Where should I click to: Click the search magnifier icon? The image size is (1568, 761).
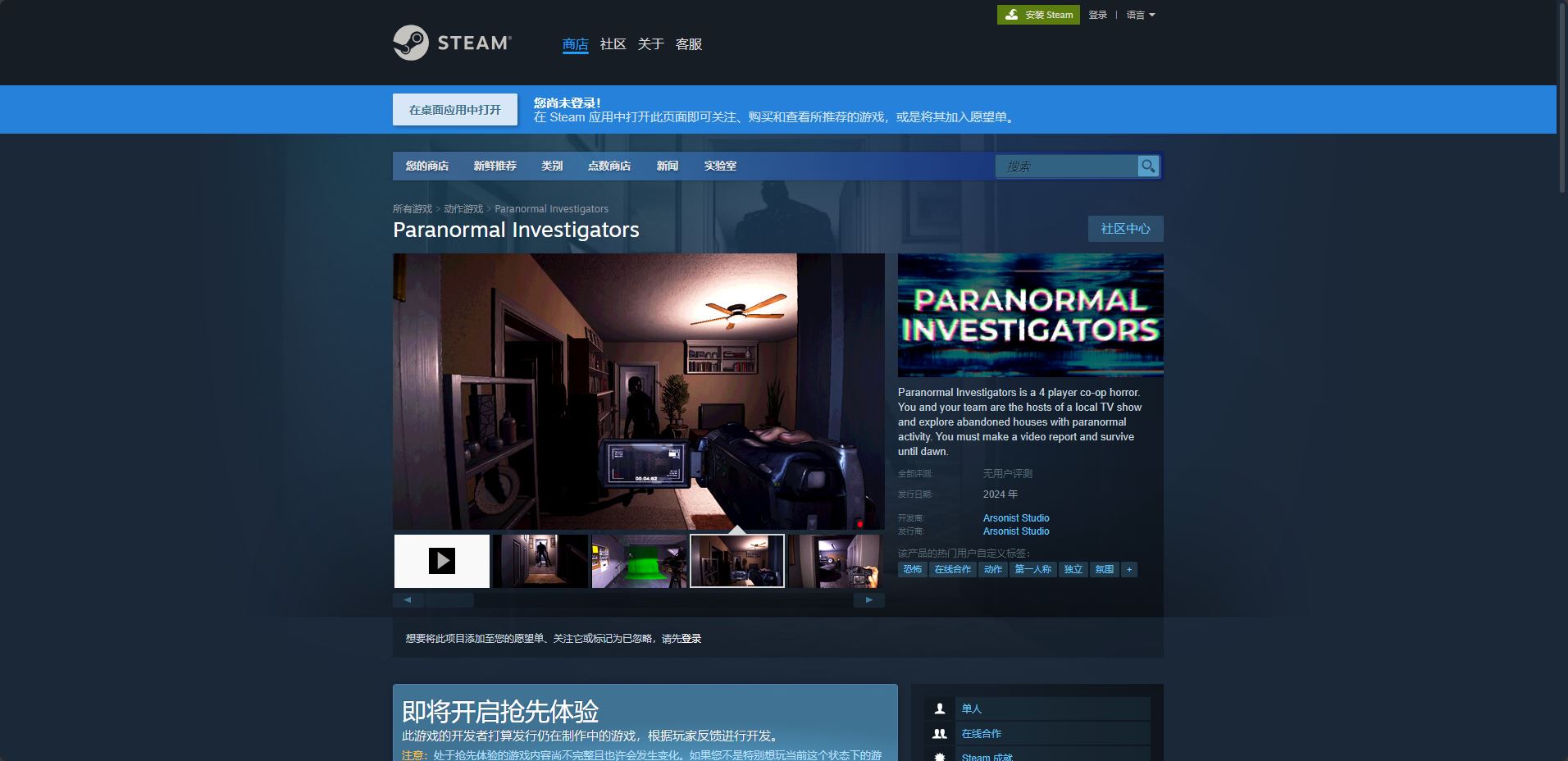(1148, 166)
